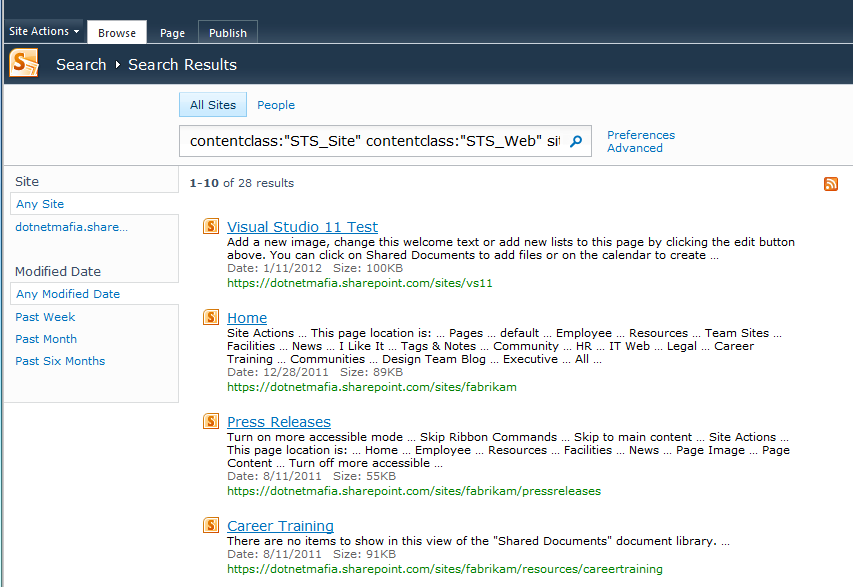Click the sites/vs11 green URL

point(360,283)
